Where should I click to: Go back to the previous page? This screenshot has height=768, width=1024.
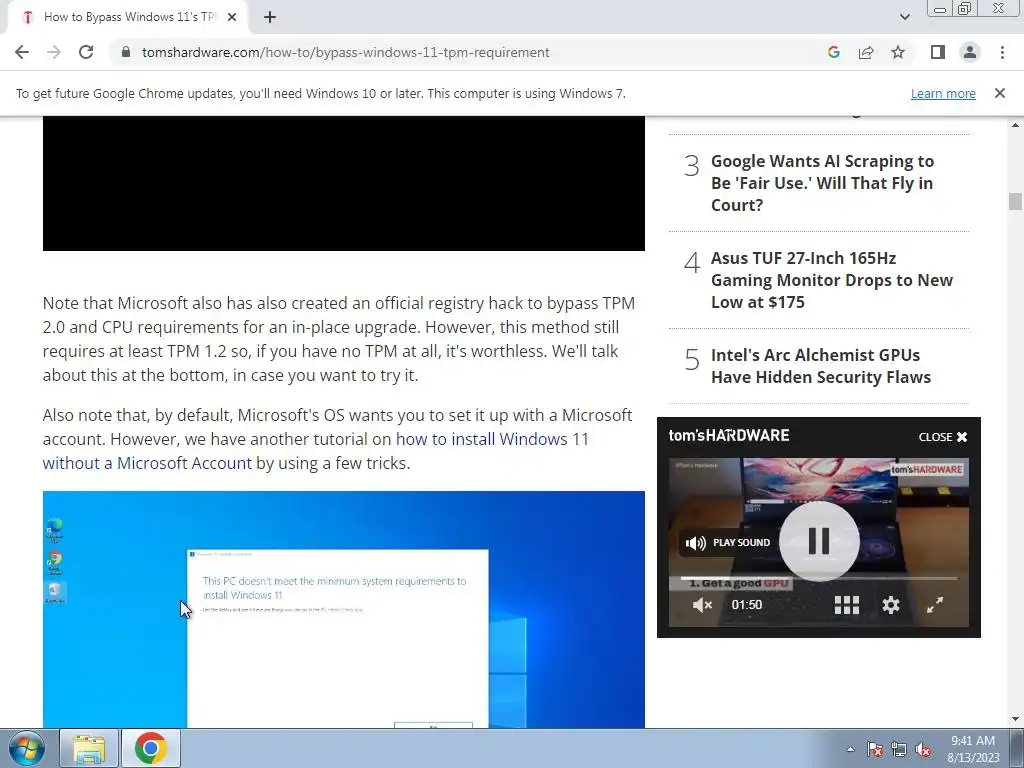[22, 52]
